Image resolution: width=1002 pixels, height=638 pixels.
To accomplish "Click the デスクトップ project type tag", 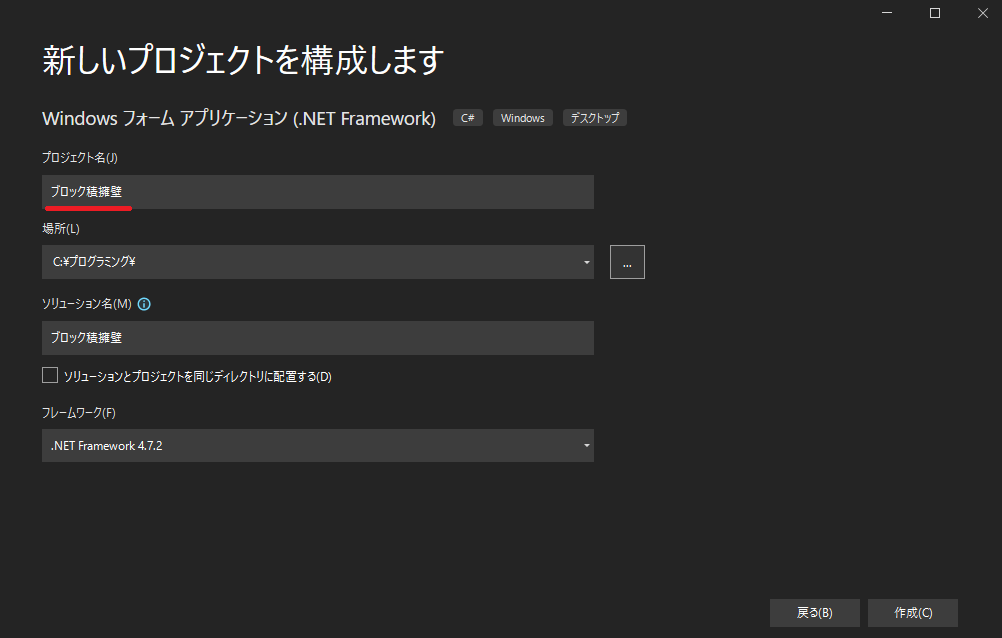I will (595, 118).
